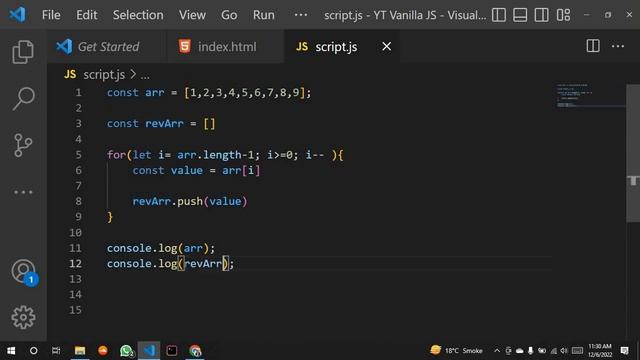Screen dimensions: 640x360
Task: Toggle the secondary side bar layout button
Action: coord(542,15)
